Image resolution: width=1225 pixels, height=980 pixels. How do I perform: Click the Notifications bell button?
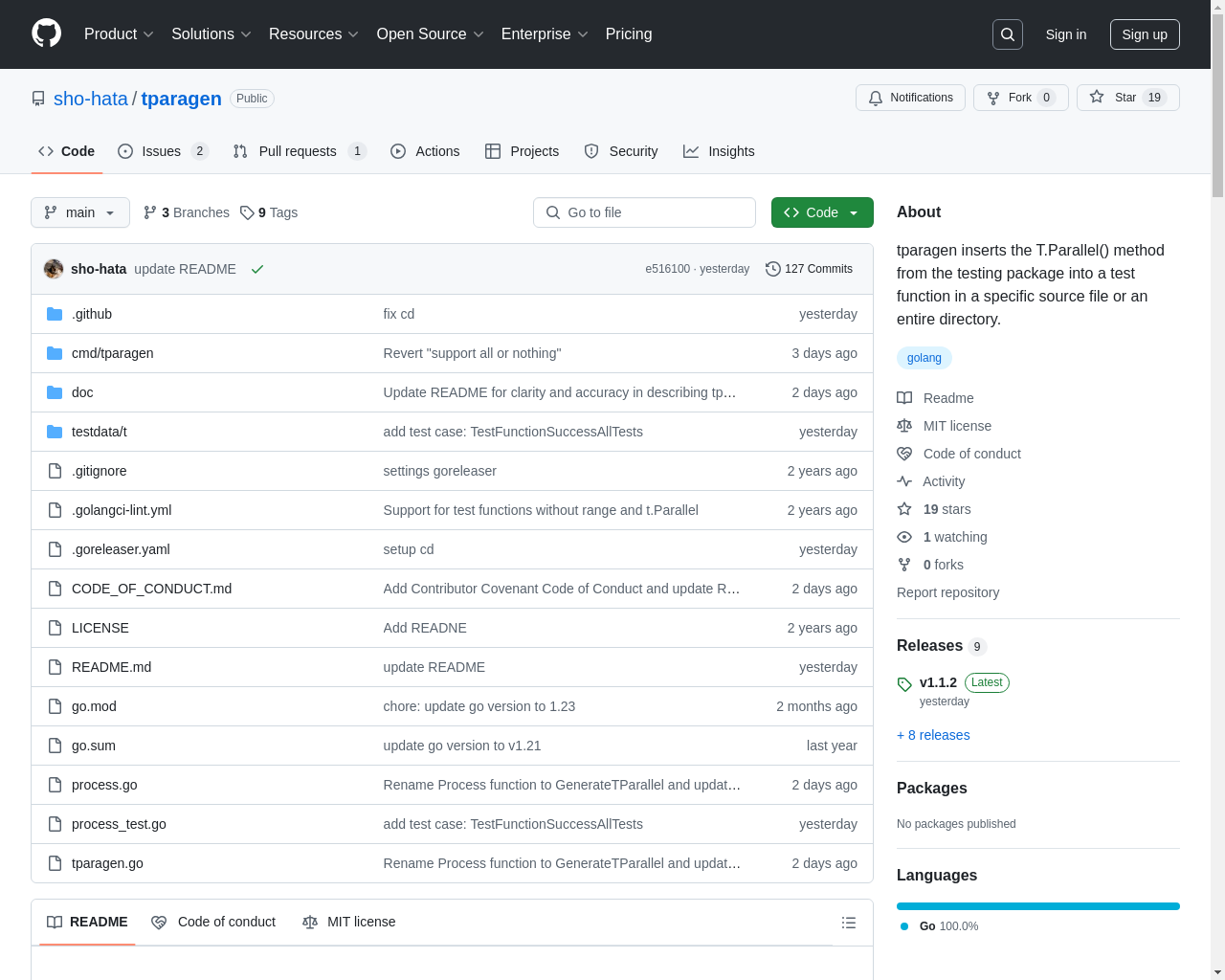point(910,98)
